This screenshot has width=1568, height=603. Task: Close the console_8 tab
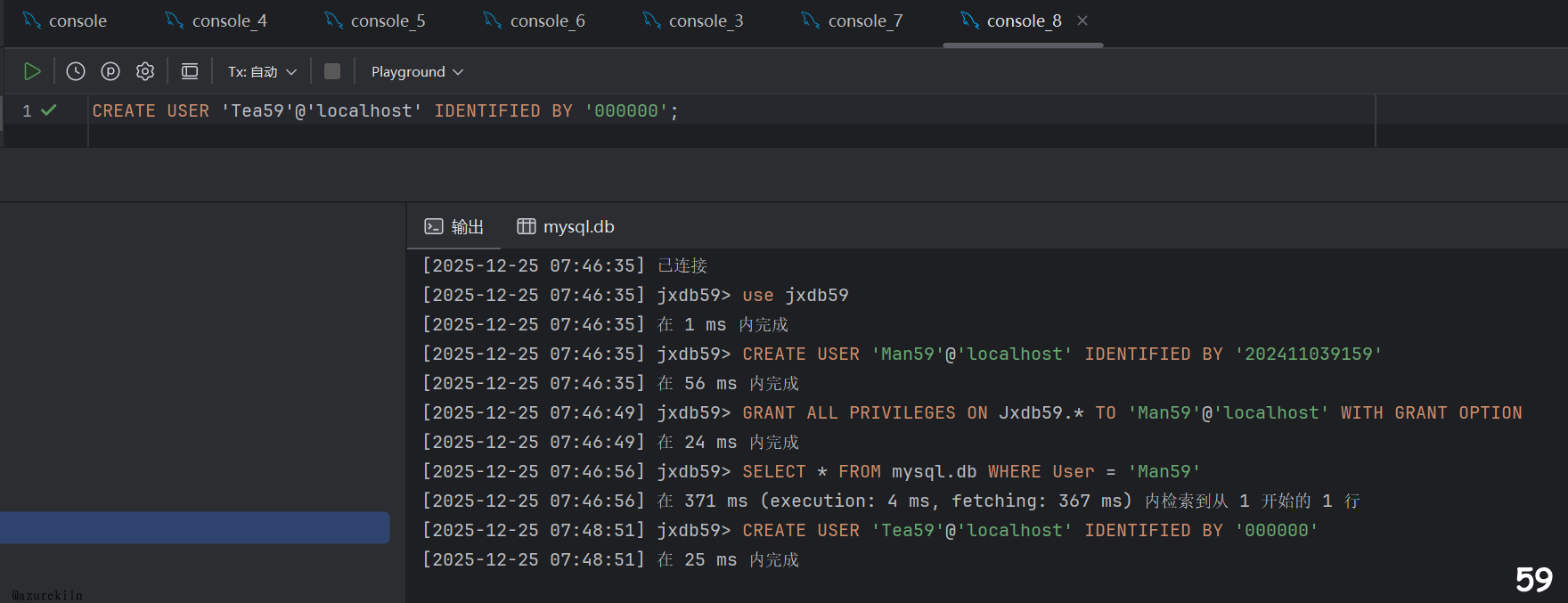(1082, 20)
